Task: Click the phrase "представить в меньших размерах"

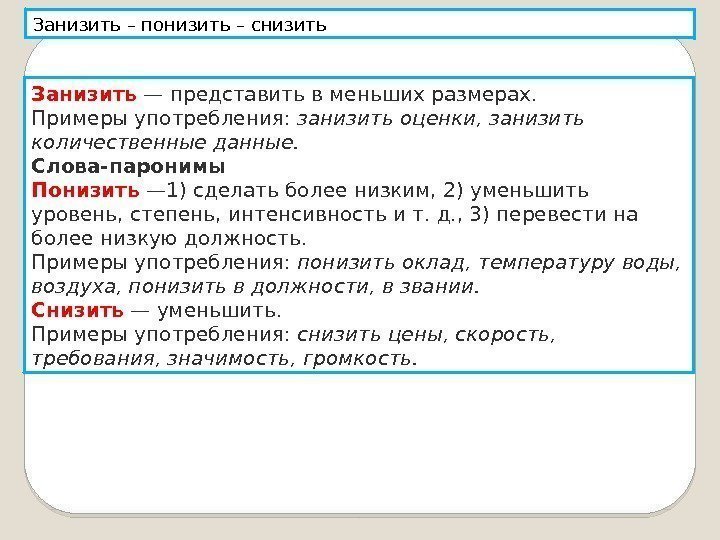Action: point(351,95)
